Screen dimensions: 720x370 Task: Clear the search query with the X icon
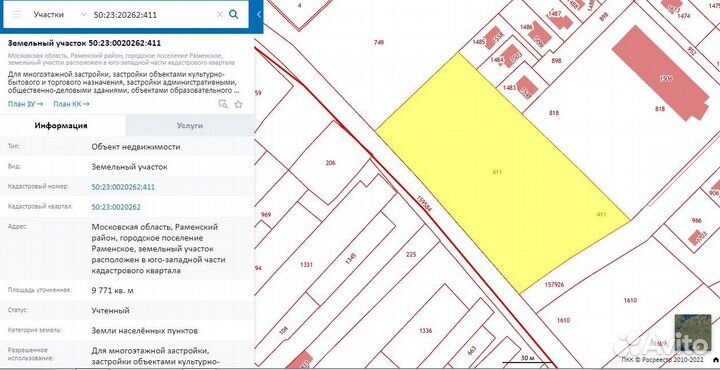(219, 15)
